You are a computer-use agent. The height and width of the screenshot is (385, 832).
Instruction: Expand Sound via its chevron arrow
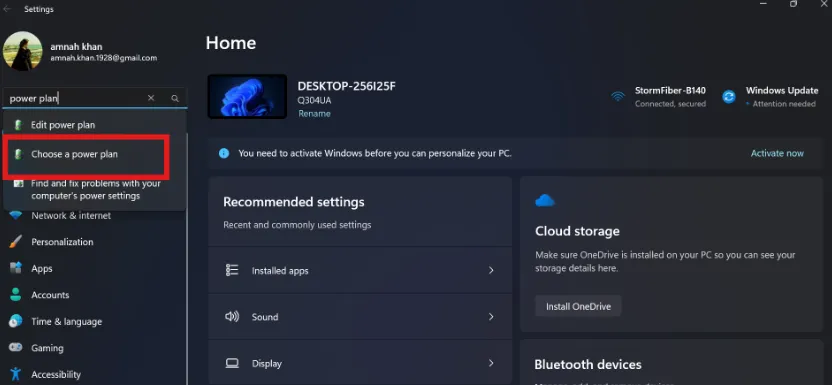tap(491, 317)
